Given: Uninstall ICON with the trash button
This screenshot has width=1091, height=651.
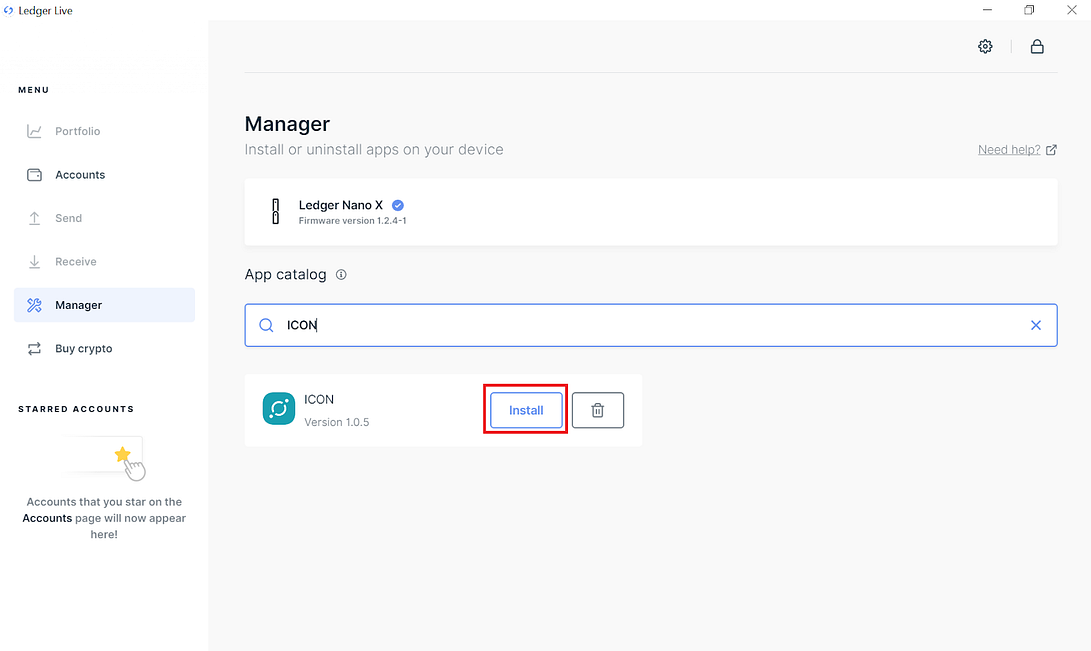Looking at the screenshot, I should coord(598,410).
